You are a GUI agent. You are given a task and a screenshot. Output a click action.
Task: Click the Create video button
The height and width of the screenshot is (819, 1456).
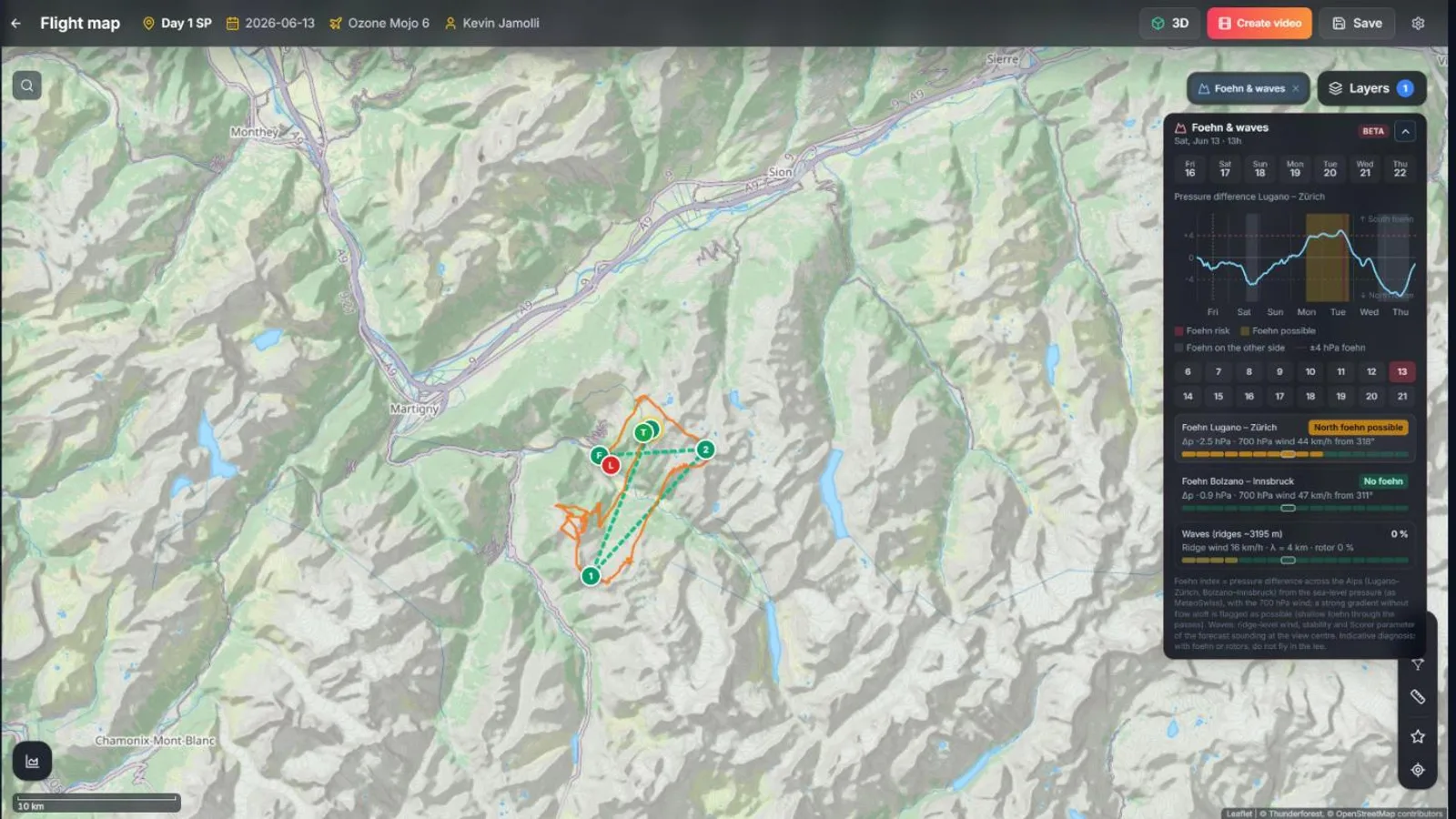1259,24
